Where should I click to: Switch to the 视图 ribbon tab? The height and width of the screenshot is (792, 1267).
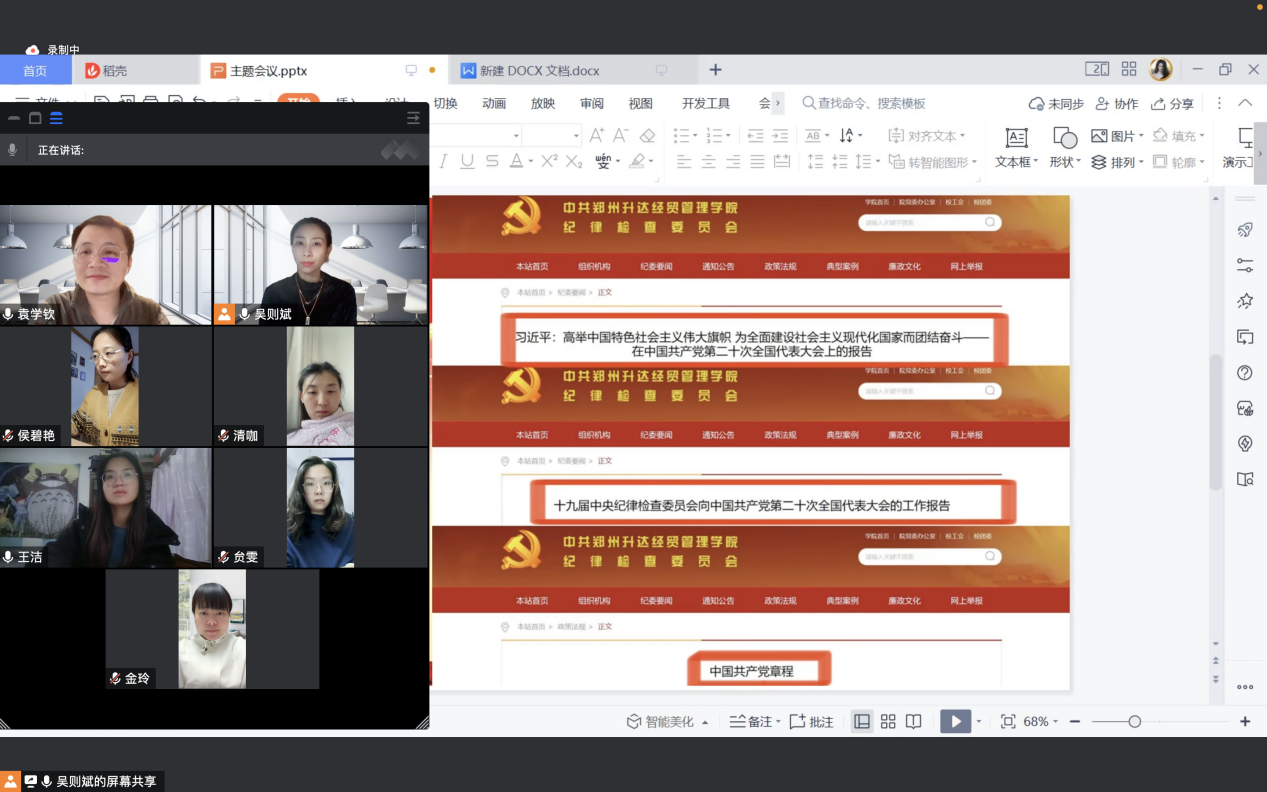point(641,104)
